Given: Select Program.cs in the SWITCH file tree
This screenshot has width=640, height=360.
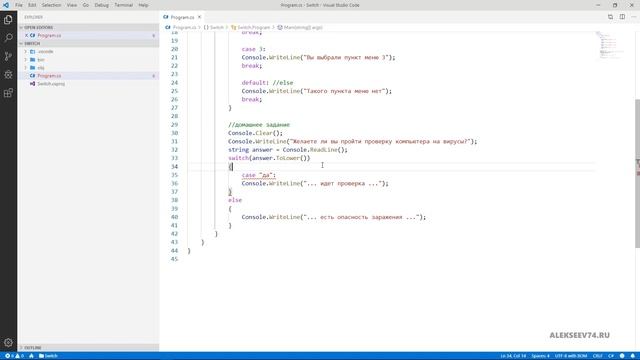Looking at the screenshot, I should (88, 76).
